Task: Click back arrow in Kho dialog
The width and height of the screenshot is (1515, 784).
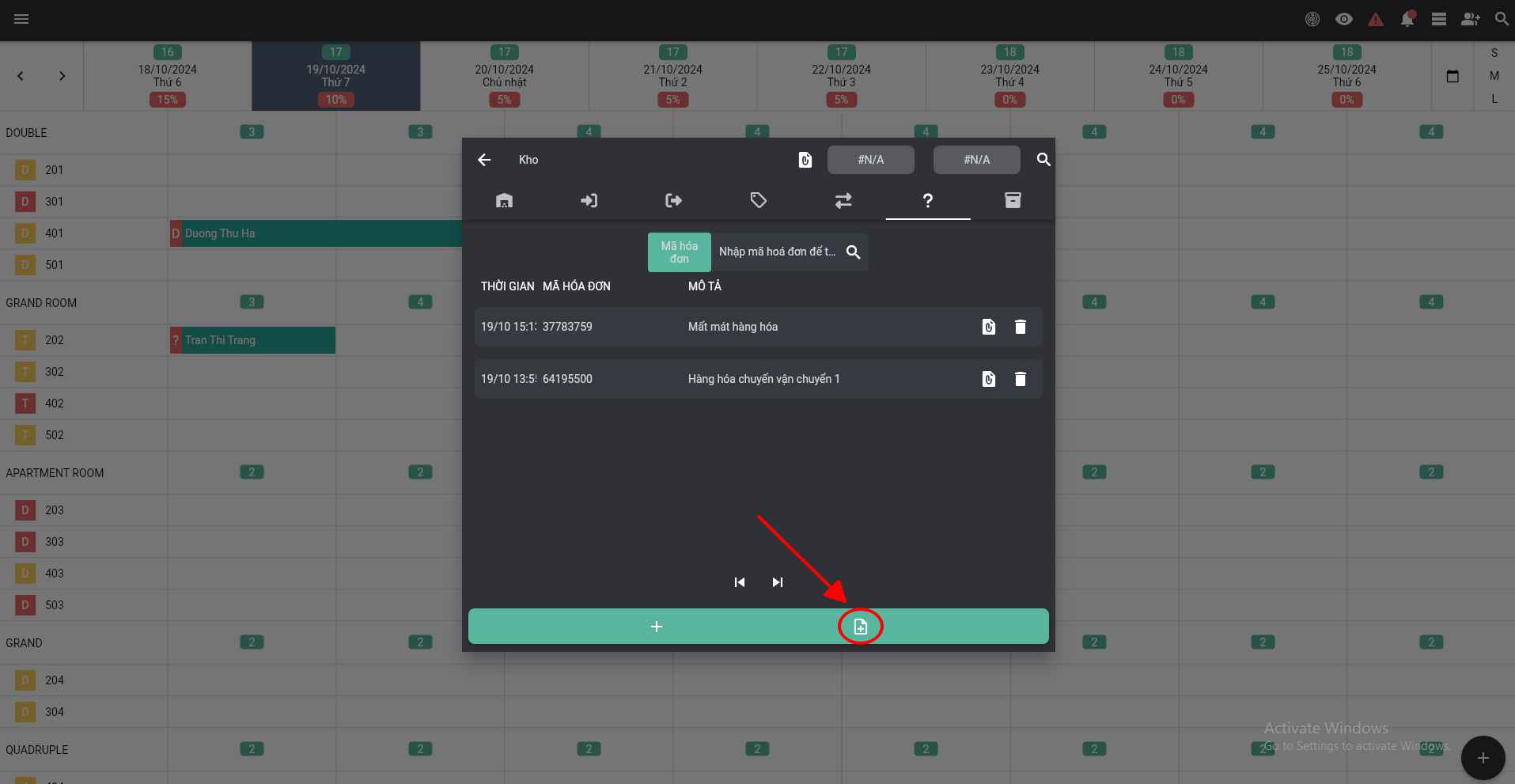Action: (484, 160)
